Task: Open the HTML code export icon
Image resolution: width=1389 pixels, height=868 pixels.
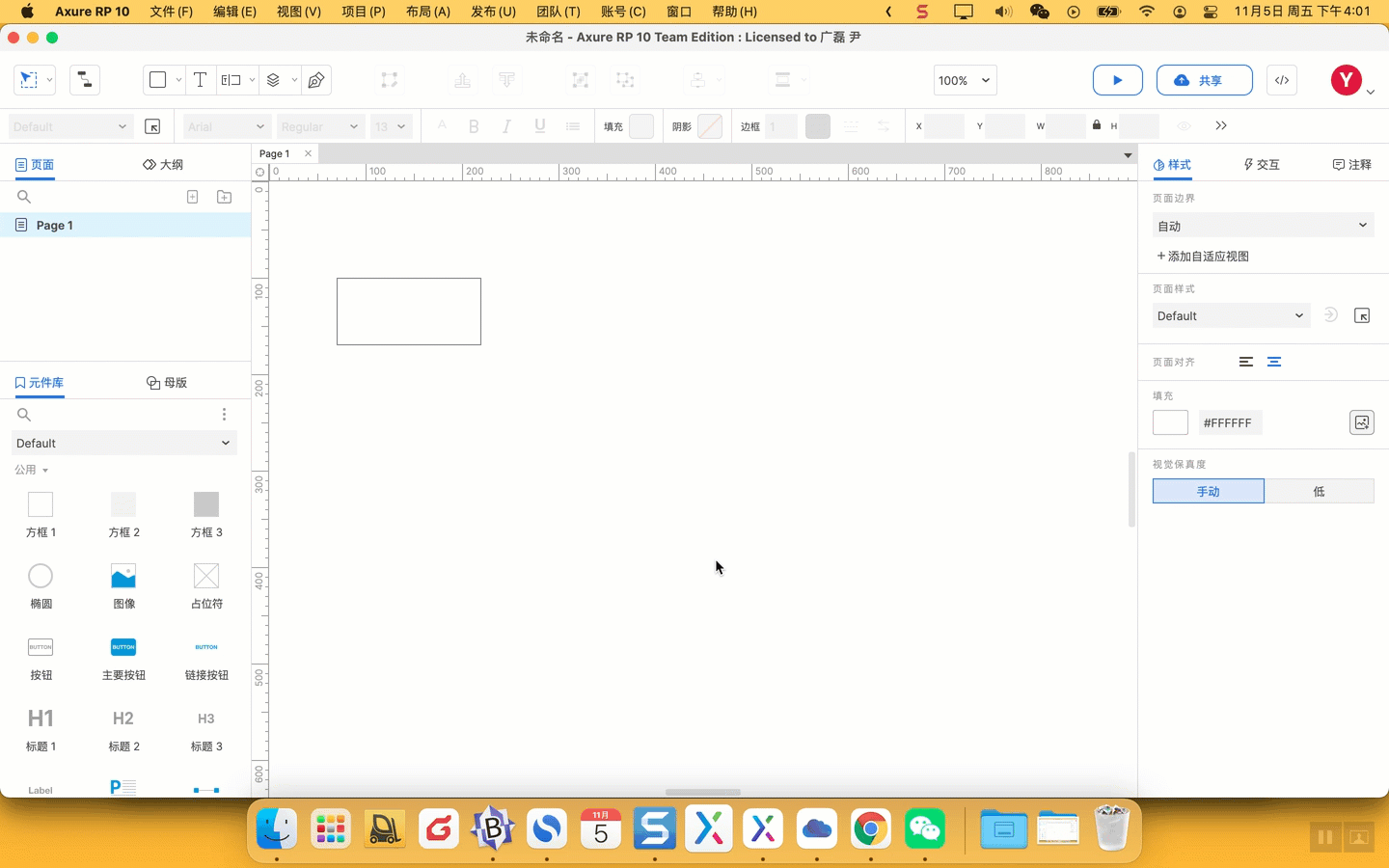Action: (1282, 80)
